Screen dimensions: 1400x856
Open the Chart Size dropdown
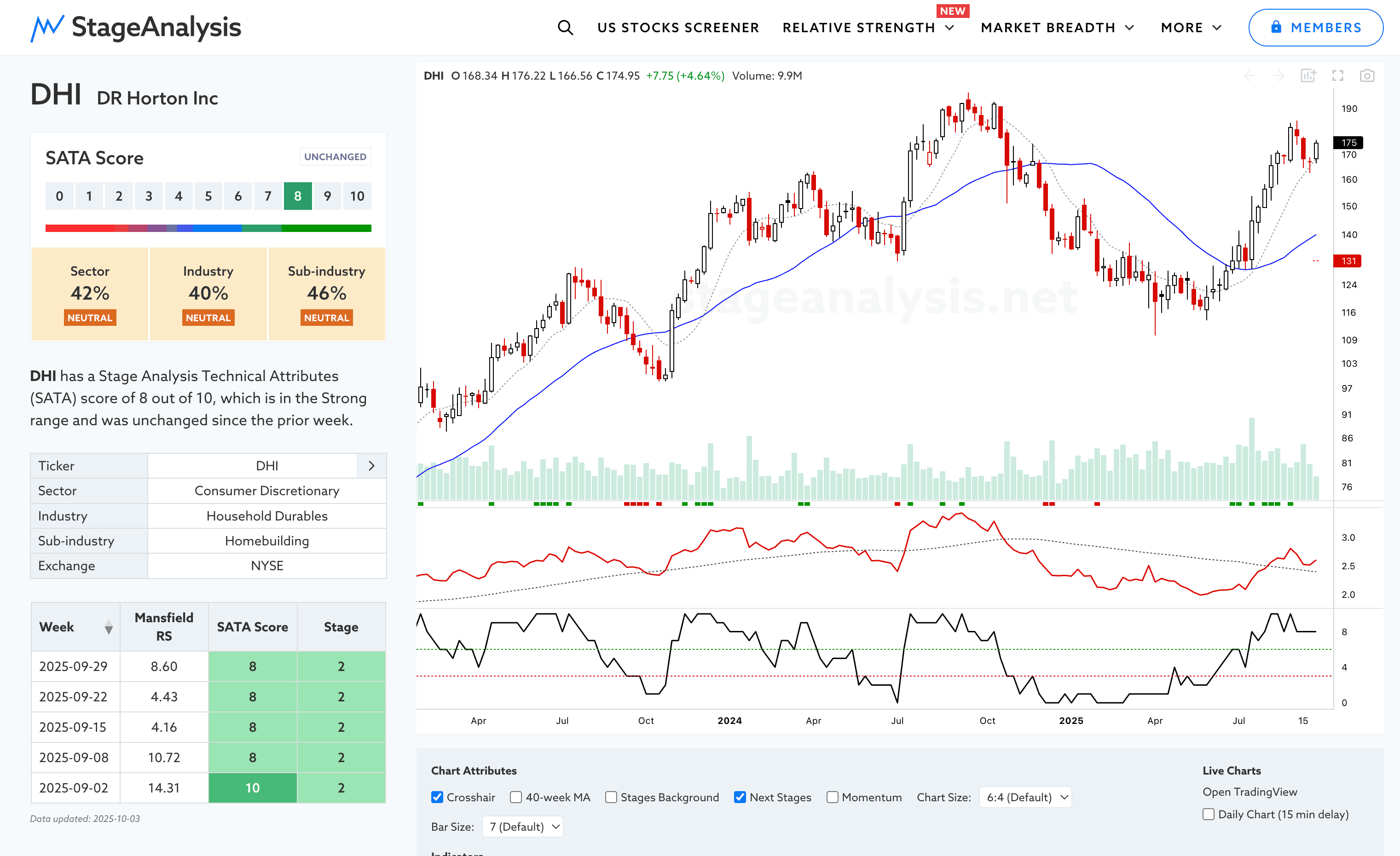click(x=1025, y=797)
